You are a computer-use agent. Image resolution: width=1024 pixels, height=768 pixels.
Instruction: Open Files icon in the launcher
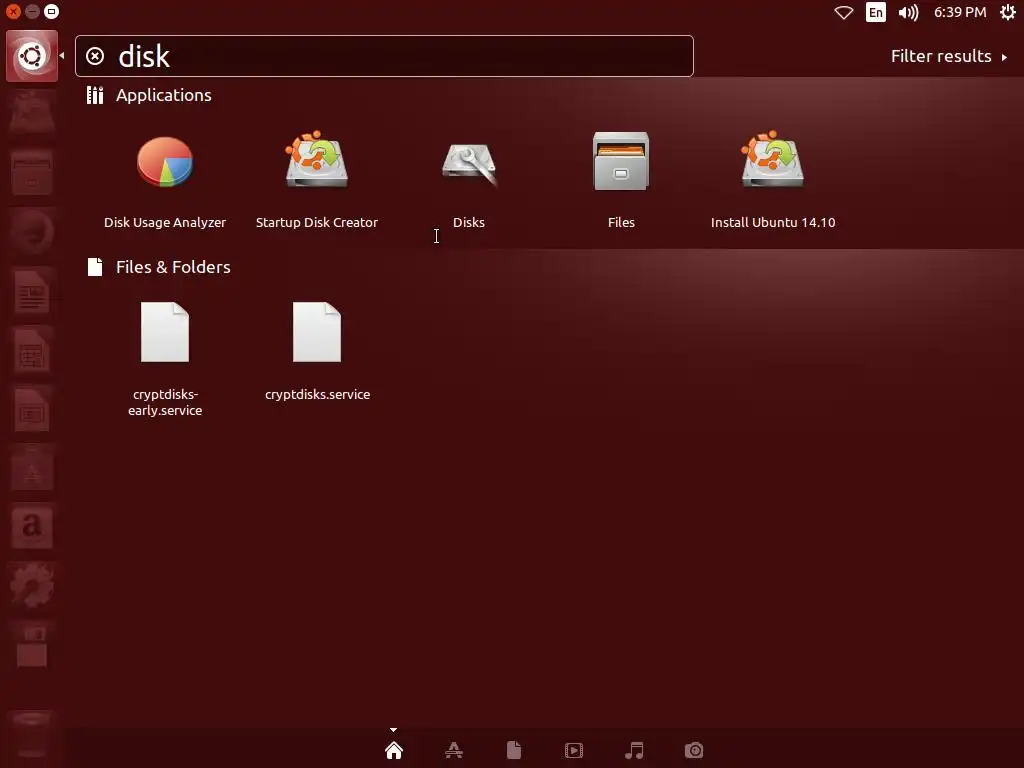point(32,173)
